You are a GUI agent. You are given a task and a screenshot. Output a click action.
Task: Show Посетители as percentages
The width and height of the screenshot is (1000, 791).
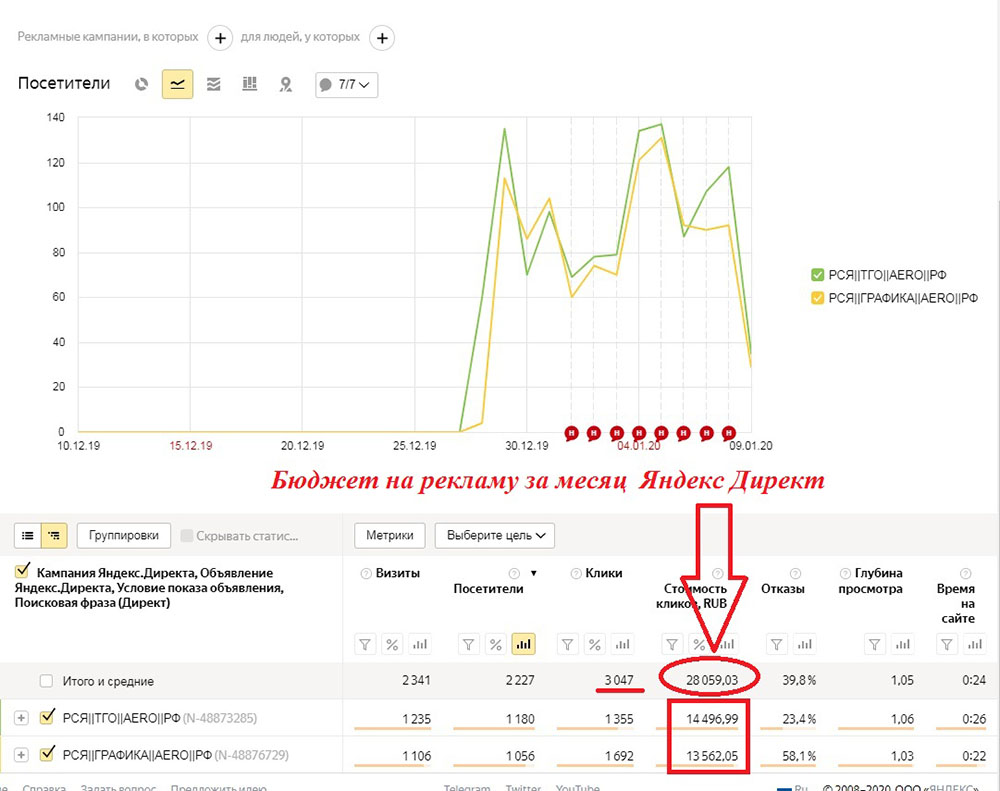click(x=496, y=644)
